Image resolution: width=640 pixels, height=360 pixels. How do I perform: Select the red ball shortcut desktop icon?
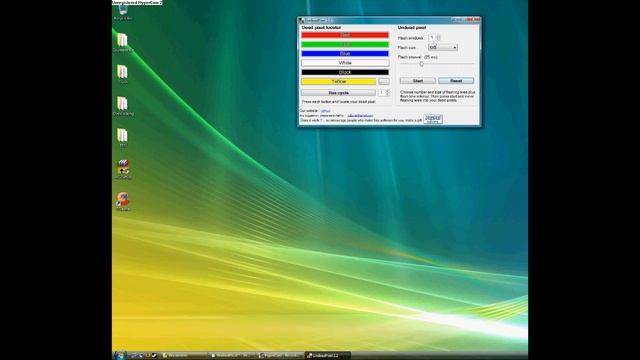123,202
